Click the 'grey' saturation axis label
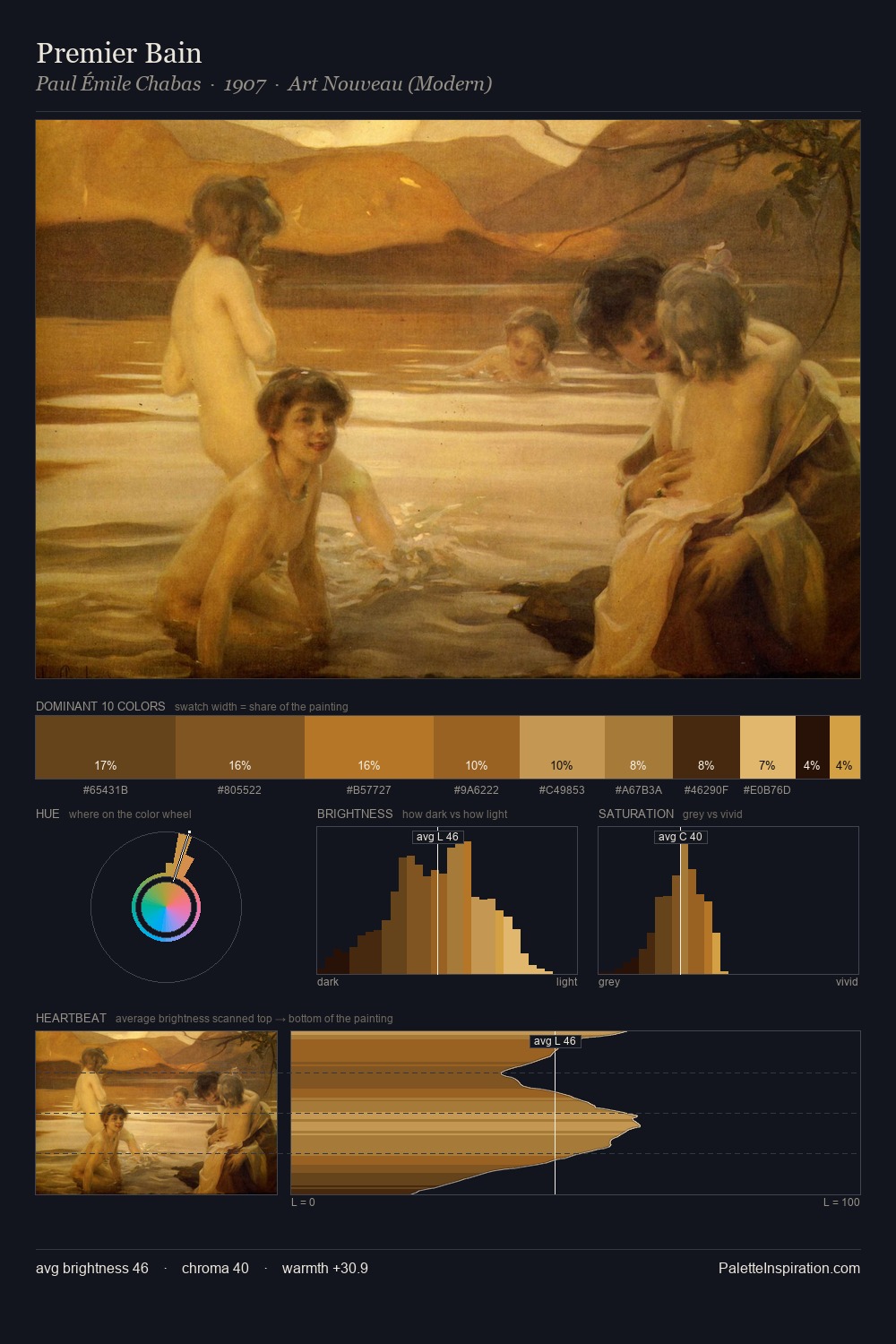This screenshot has height=1344, width=896. [x=609, y=982]
